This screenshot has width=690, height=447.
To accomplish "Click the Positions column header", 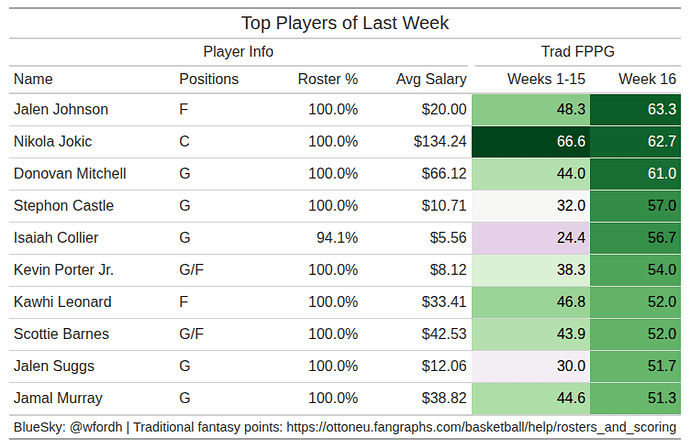I will coord(208,79).
